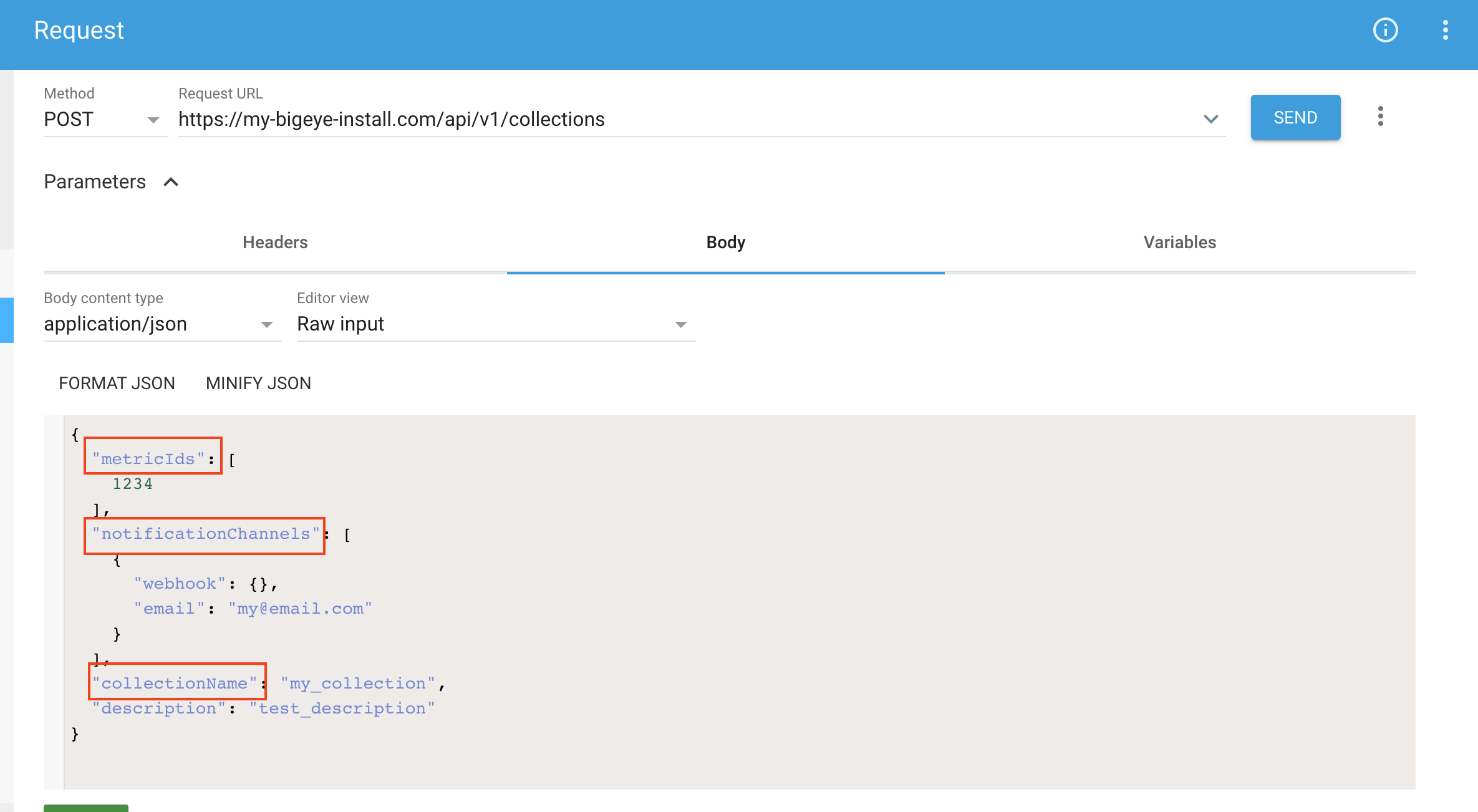This screenshot has width=1478, height=812.
Task: Open request options menu beside SEND
Action: point(1380,117)
